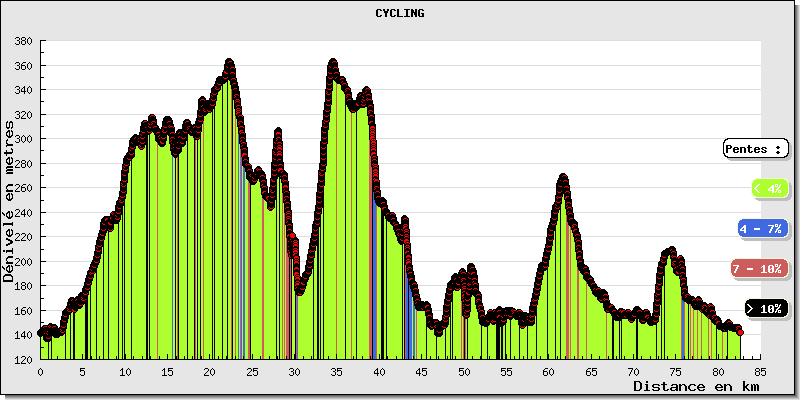Select the black '> 10%' legend swatch
Screen dimensions: 800x400
[766, 308]
